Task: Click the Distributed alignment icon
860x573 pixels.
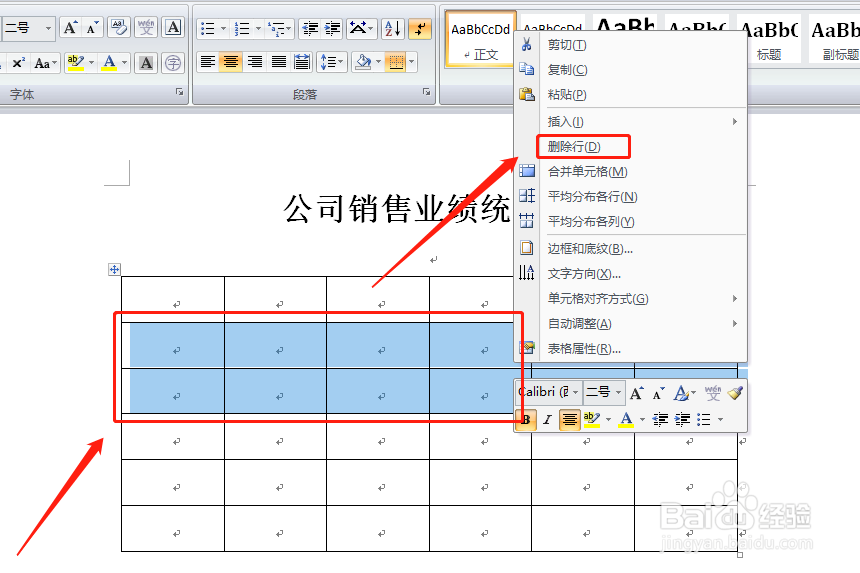Action: [302, 62]
